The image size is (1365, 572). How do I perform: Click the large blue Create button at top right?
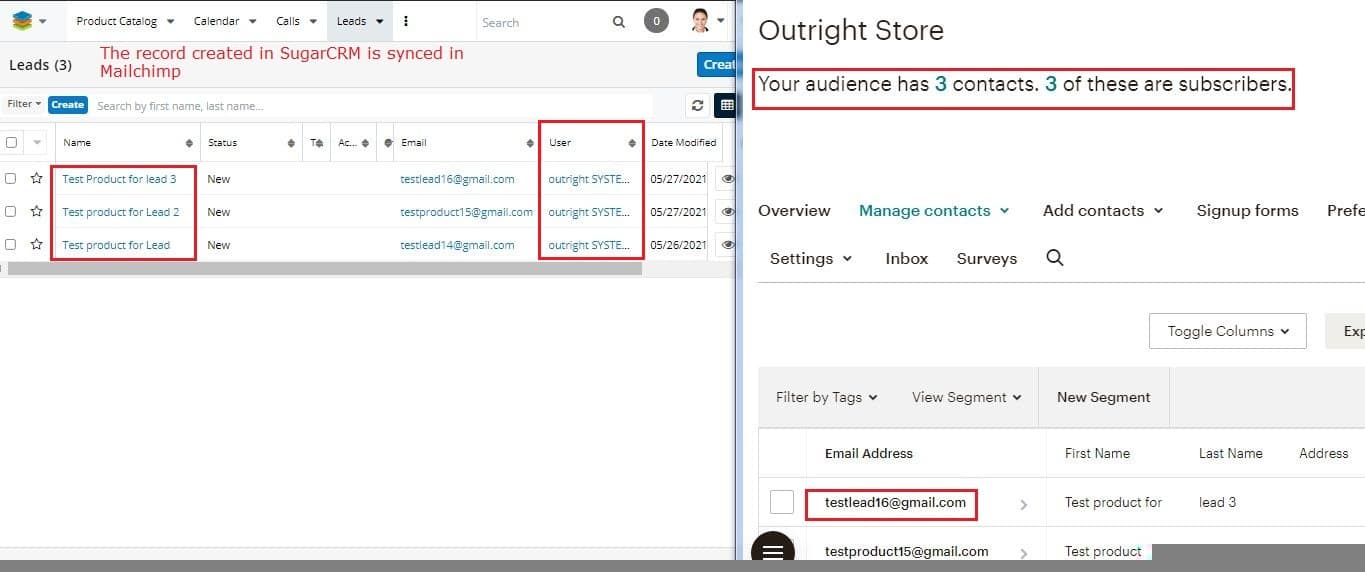tap(717, 64)
